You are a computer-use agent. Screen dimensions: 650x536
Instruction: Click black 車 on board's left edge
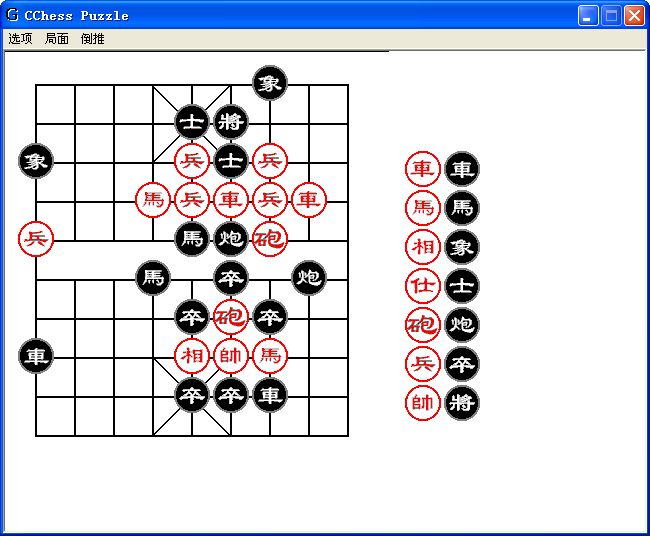click(x=36, y=355)
